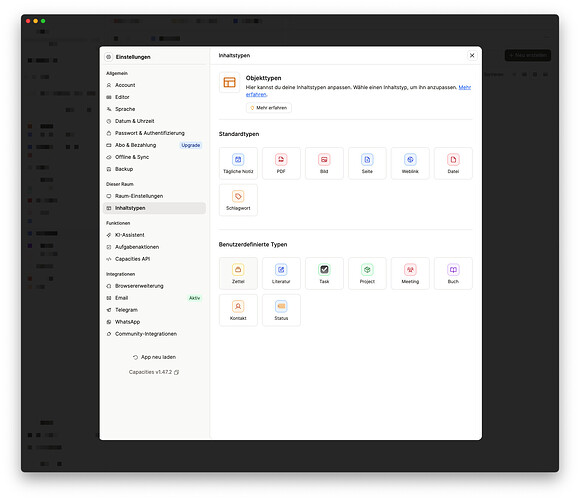Select the PDF object type icon
Image resolution: width=580 pixels, height=500 pixels.
281,159
